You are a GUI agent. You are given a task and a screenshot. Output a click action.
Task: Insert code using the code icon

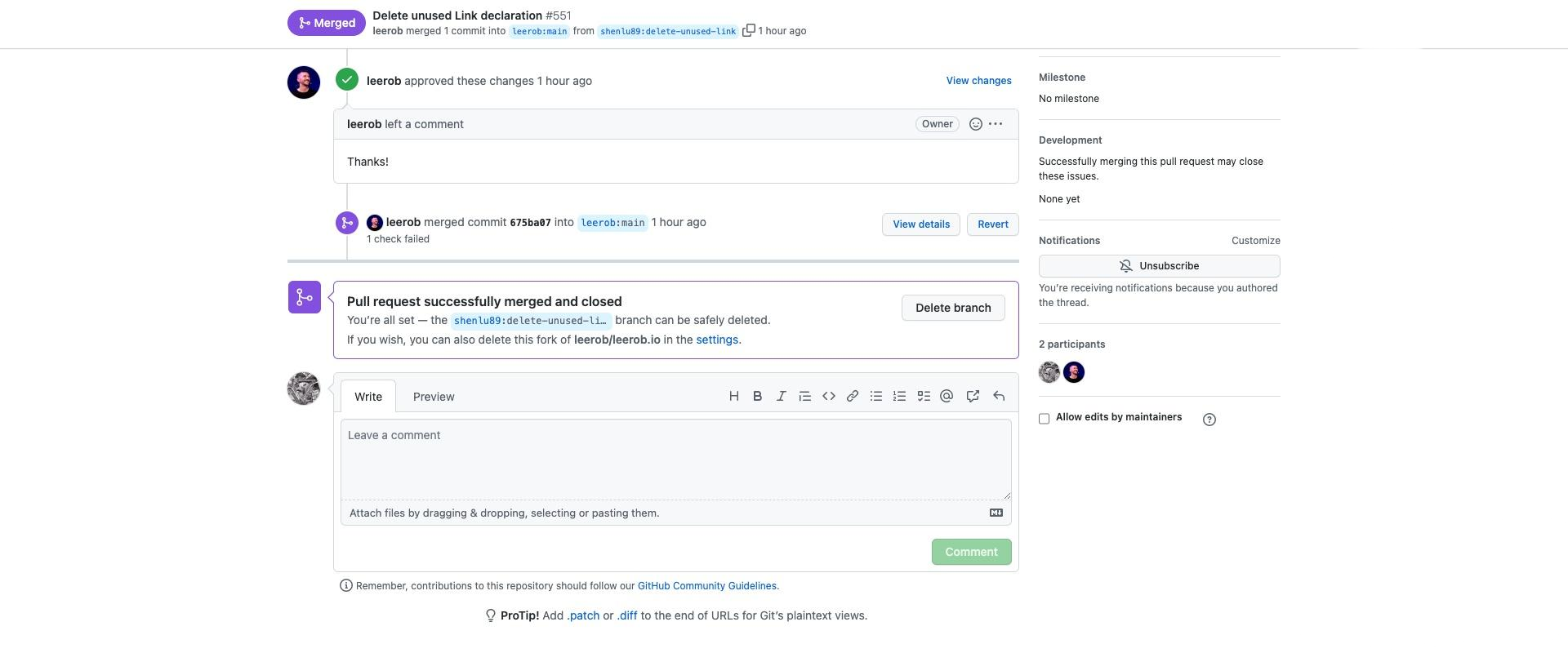tap(828, 397)
